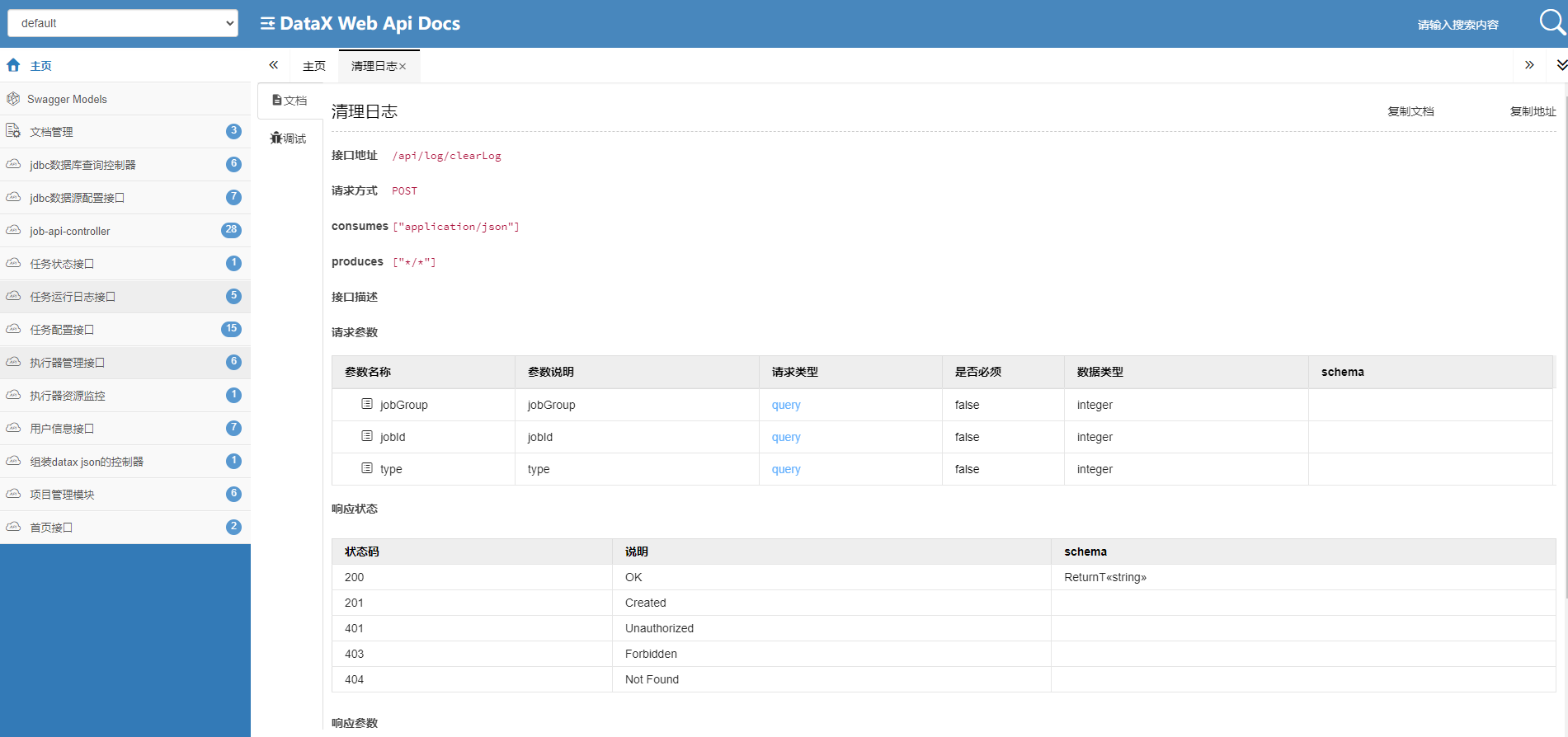This screenshot has width=1568, height=737.
Task: Click the DataX Web Api Docs title
Action: tap(370, 24)
